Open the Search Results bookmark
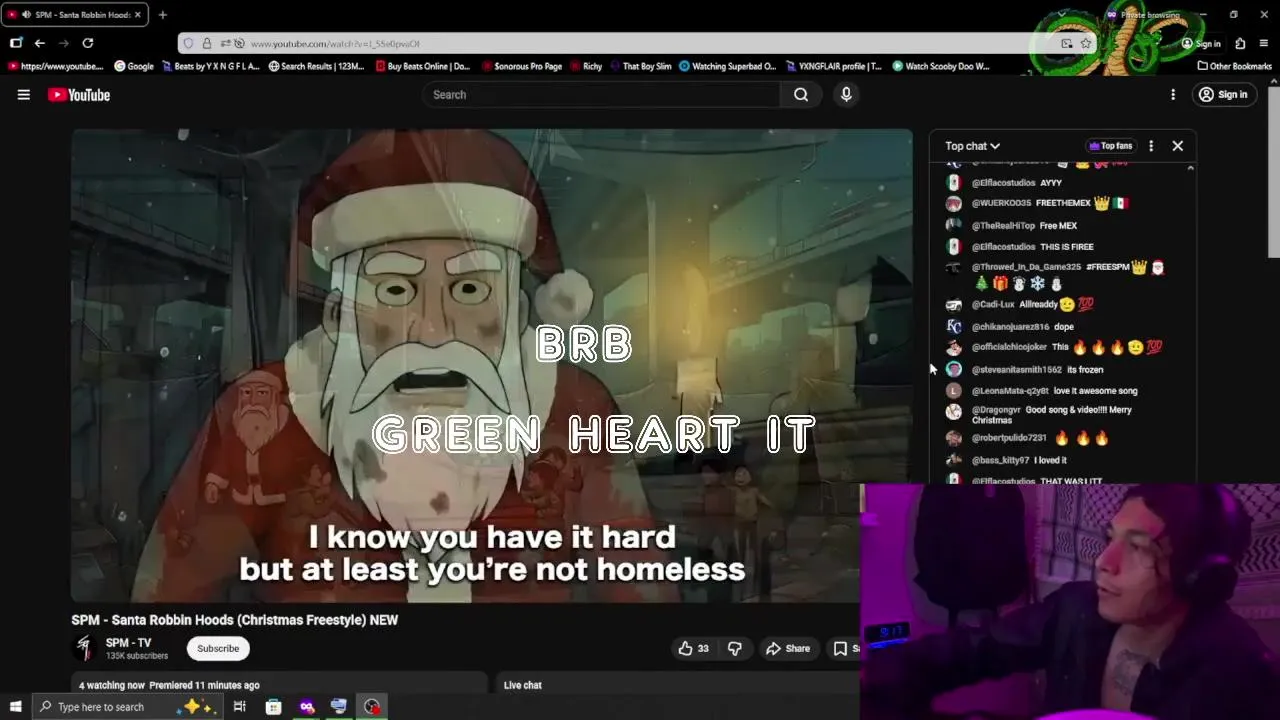The width and height of the screenshot is (1280, 720). click(x=317, y=66)
